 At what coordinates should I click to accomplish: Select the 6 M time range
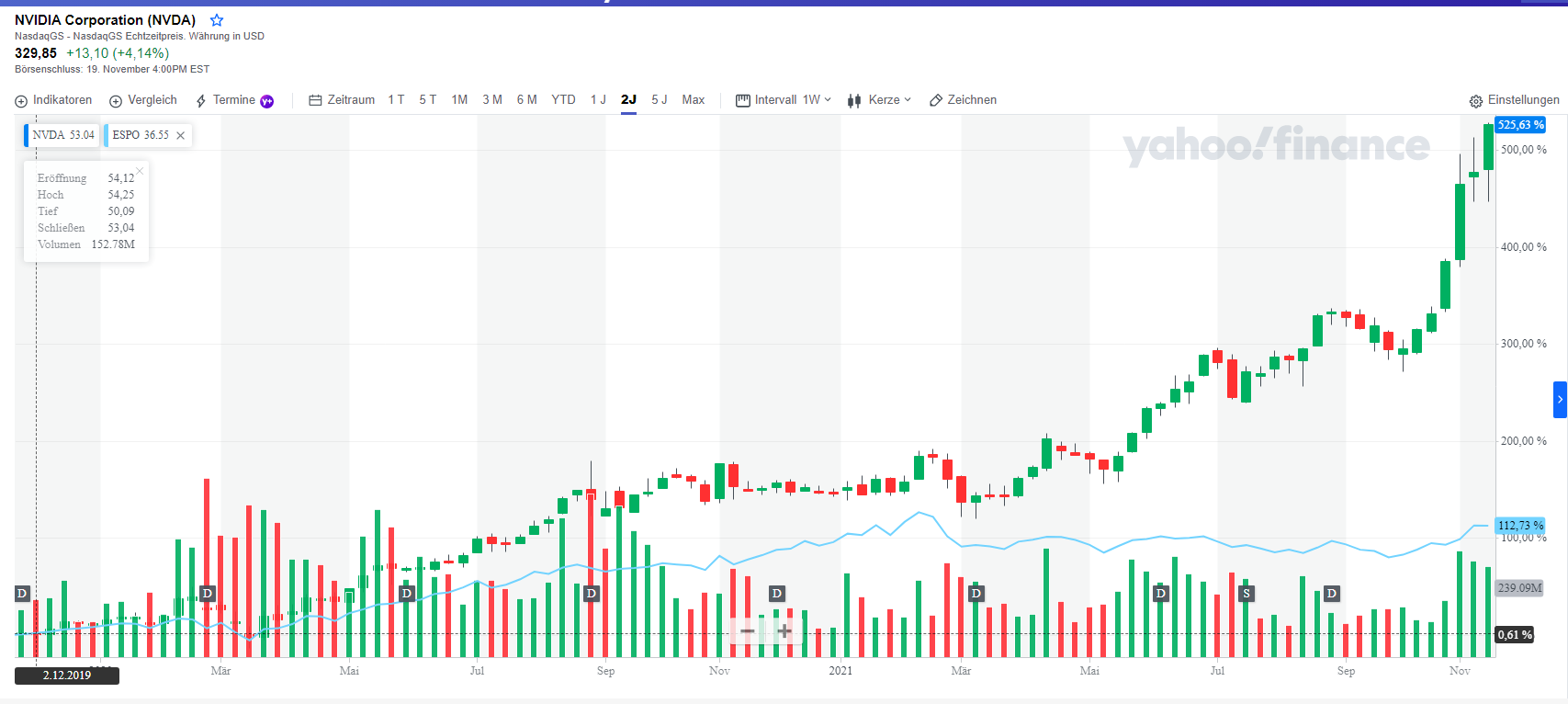527,100
